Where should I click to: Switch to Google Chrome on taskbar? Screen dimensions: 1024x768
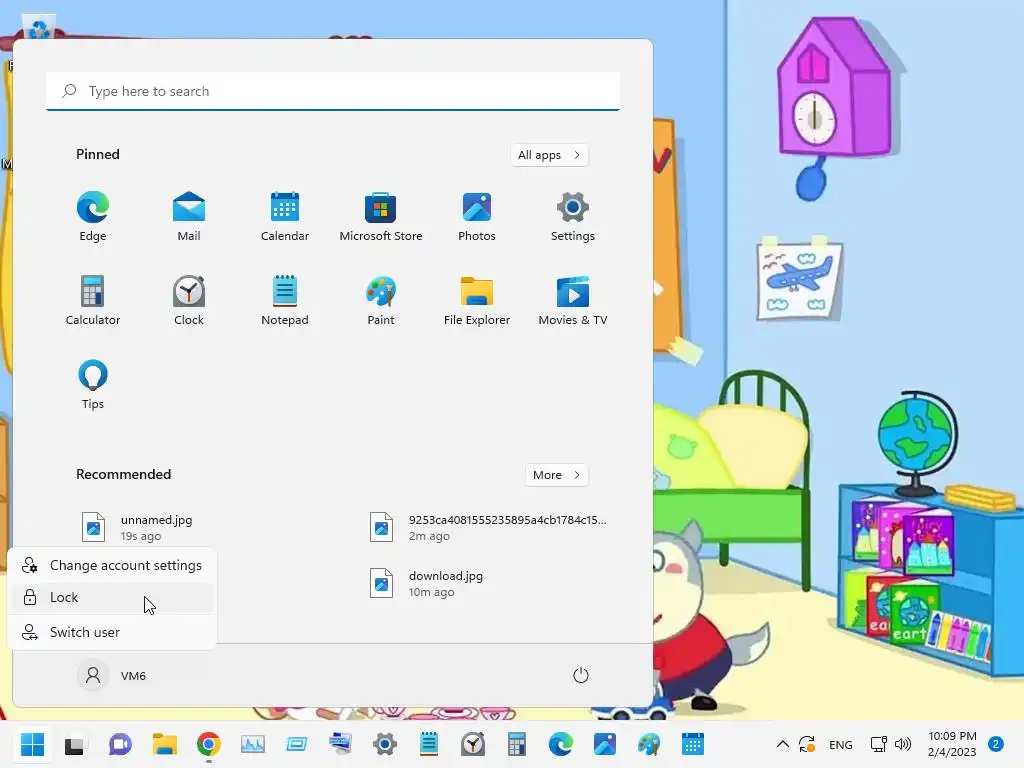point(209,744)
